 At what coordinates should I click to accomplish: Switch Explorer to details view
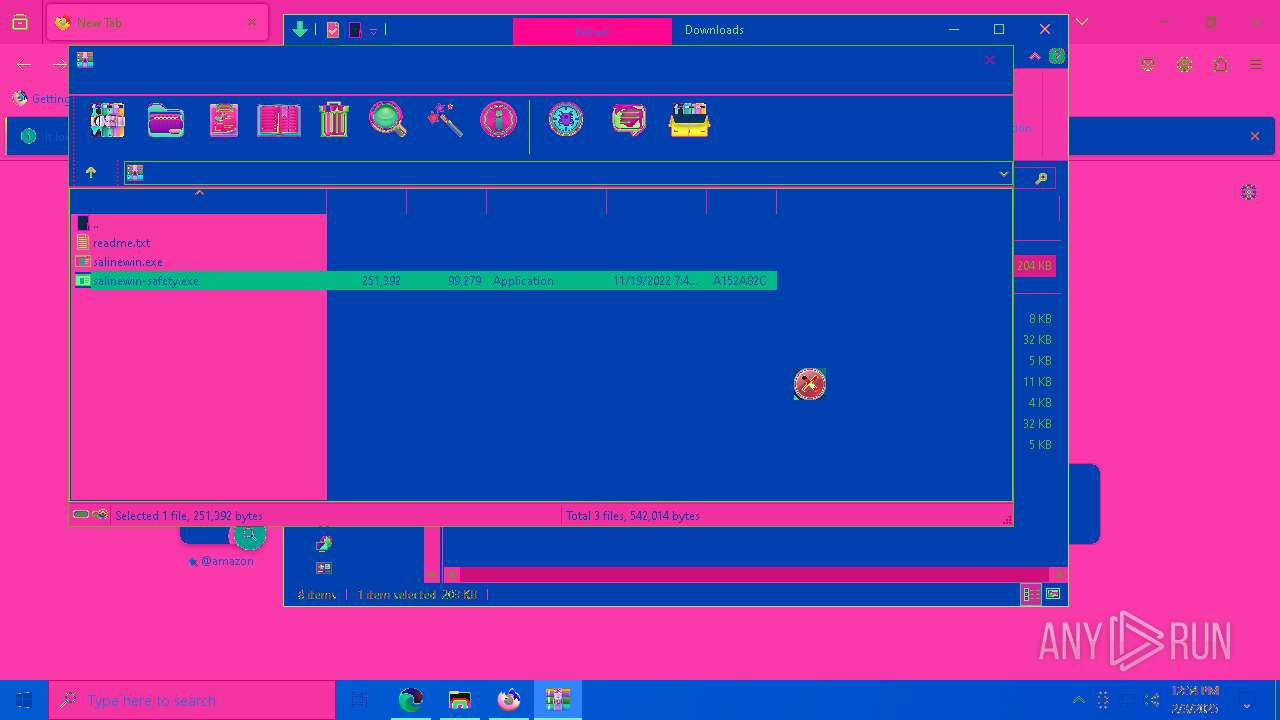1031,595
